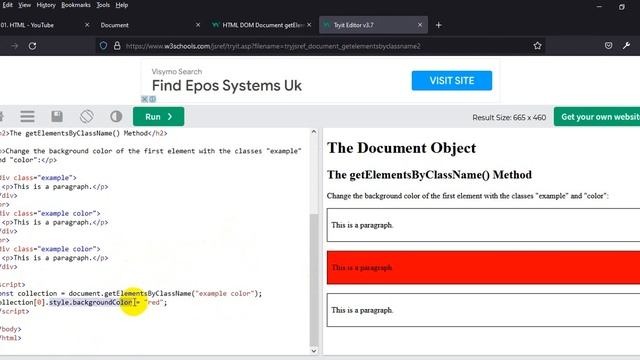
Task: Close the HTML - YouTube tab
Action: point(87,25)
